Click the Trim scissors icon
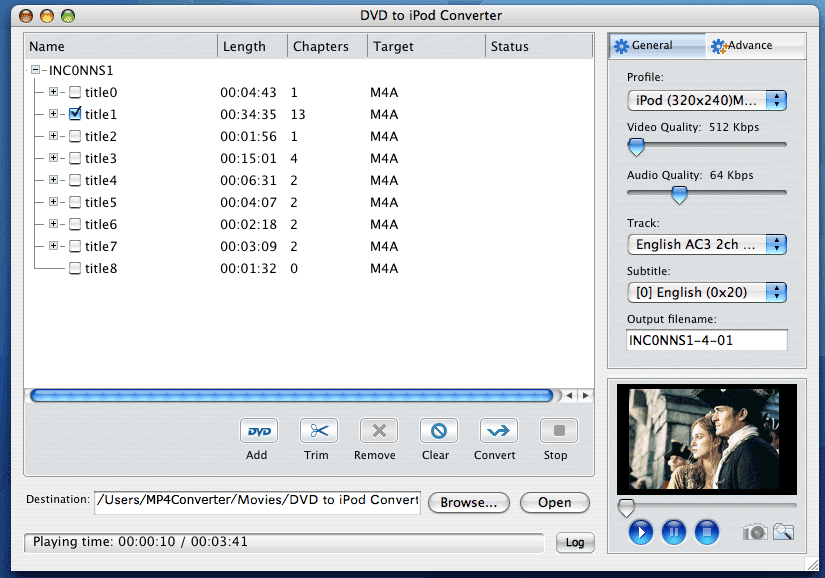 point(318,431)
